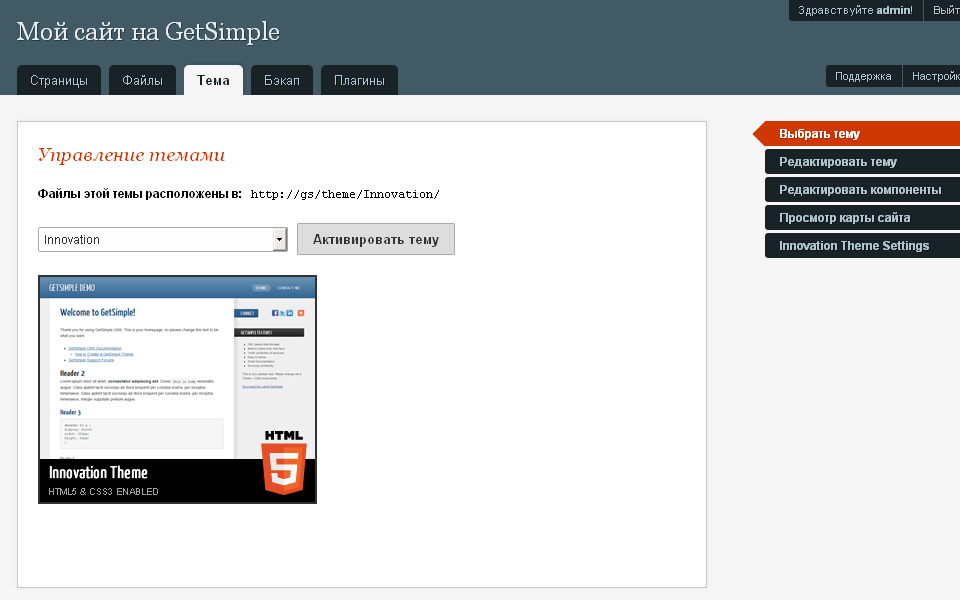Image resolution: width=960 pixels, height=600 pixels.
Task: Click the Мой сайт на GetSimple site title
Action: click(148, 32)
